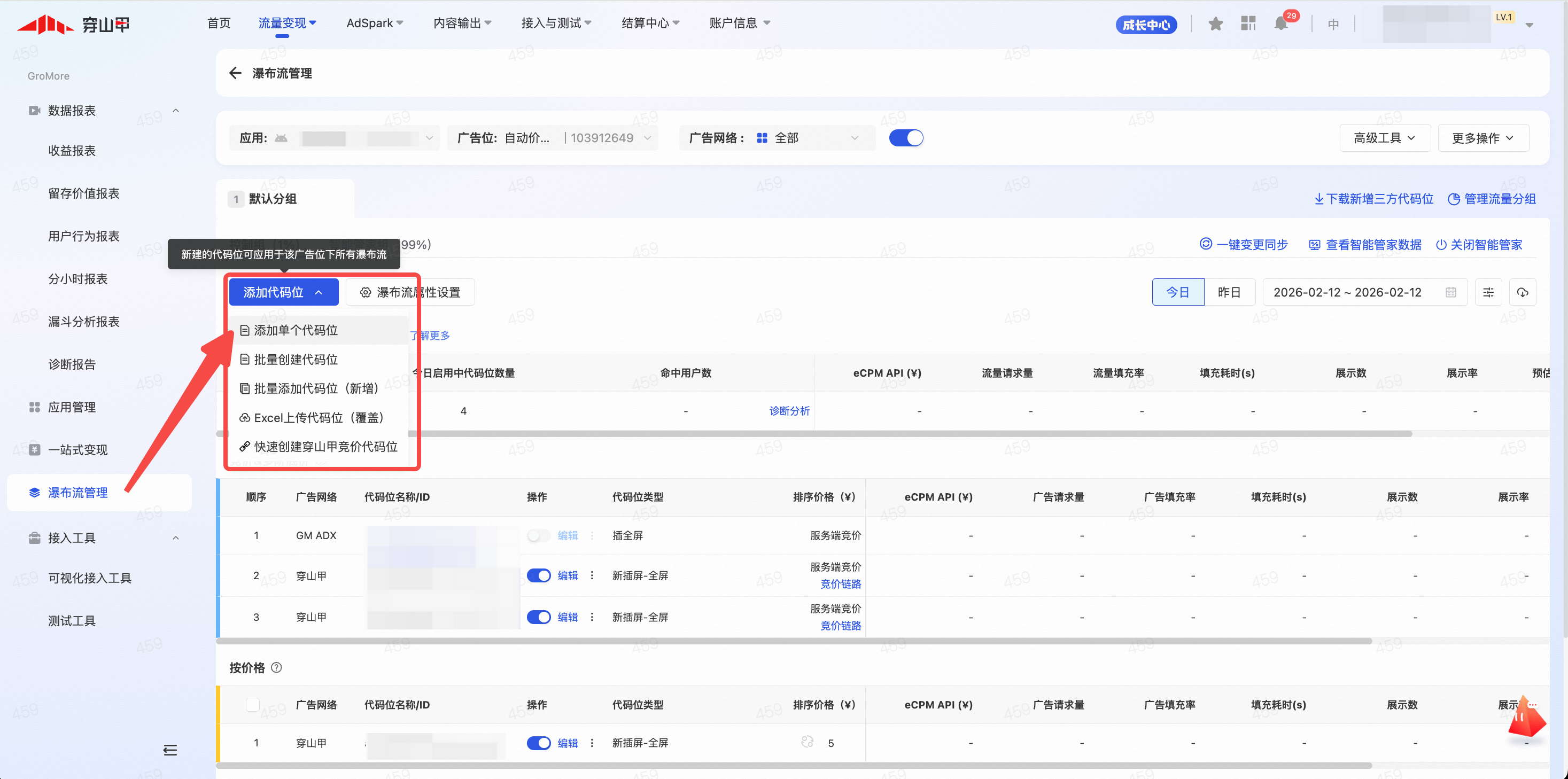Open the notifications bell icon
Image resolution: width=1568 pixels, height=779 pixels.
pyautogui.click(x=1280, y=24)
